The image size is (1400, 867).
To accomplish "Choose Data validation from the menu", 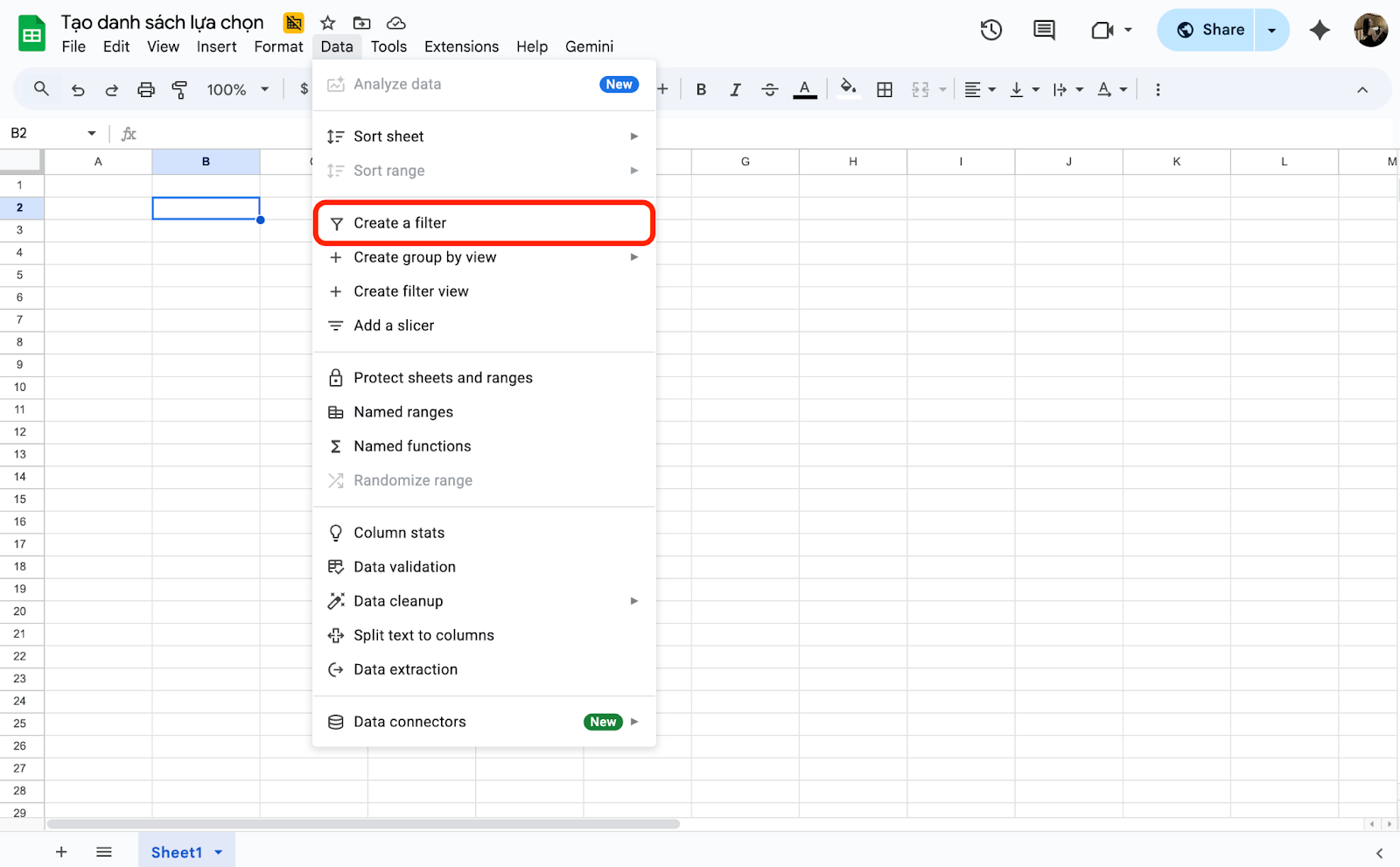I will pyautogui.click(x=404, y=567).
